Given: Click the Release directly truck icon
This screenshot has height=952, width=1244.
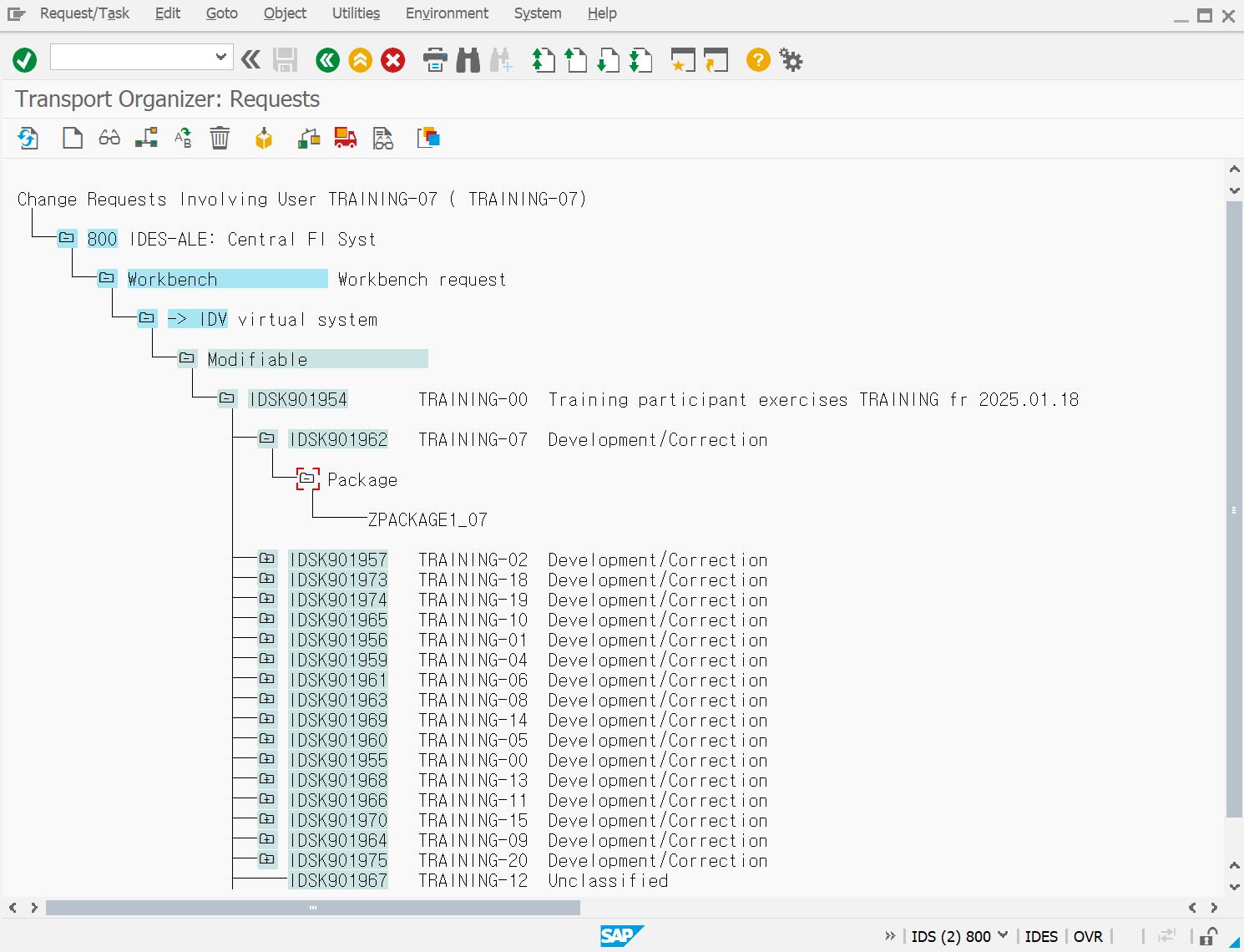Looking at the screenshot, I should point(346,138).
